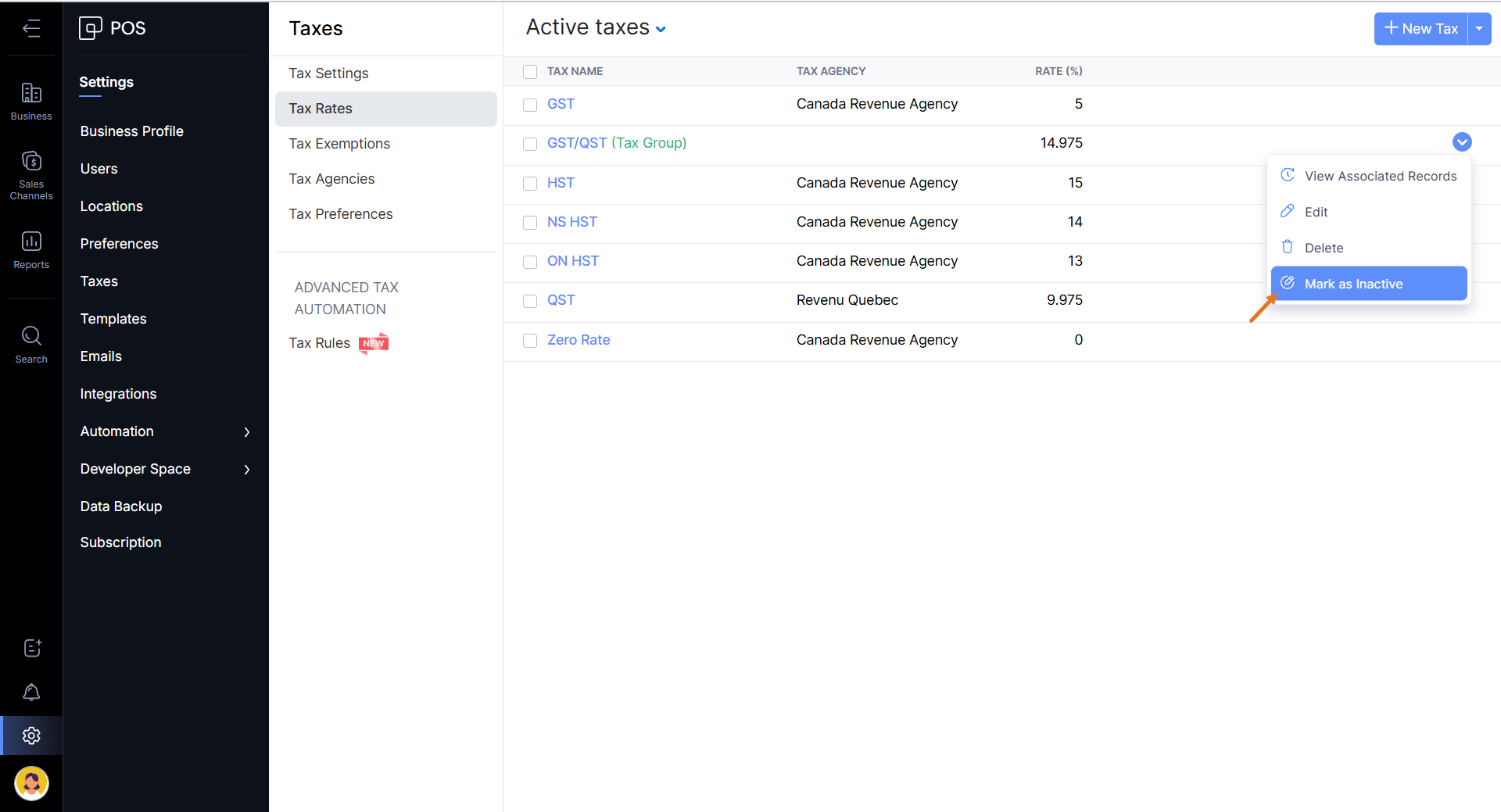Open the Zero Rate tax link
Screen dimensions: 1501x812
point(579,340)
